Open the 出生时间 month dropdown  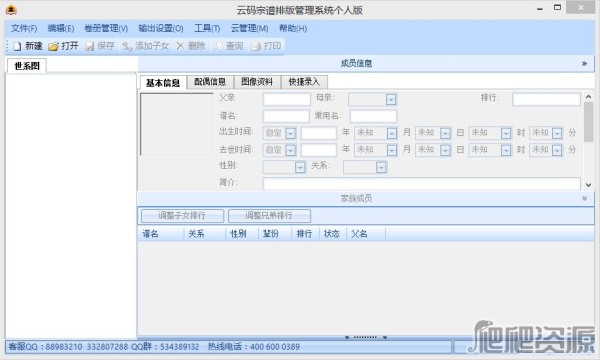(x=391, y=133)
